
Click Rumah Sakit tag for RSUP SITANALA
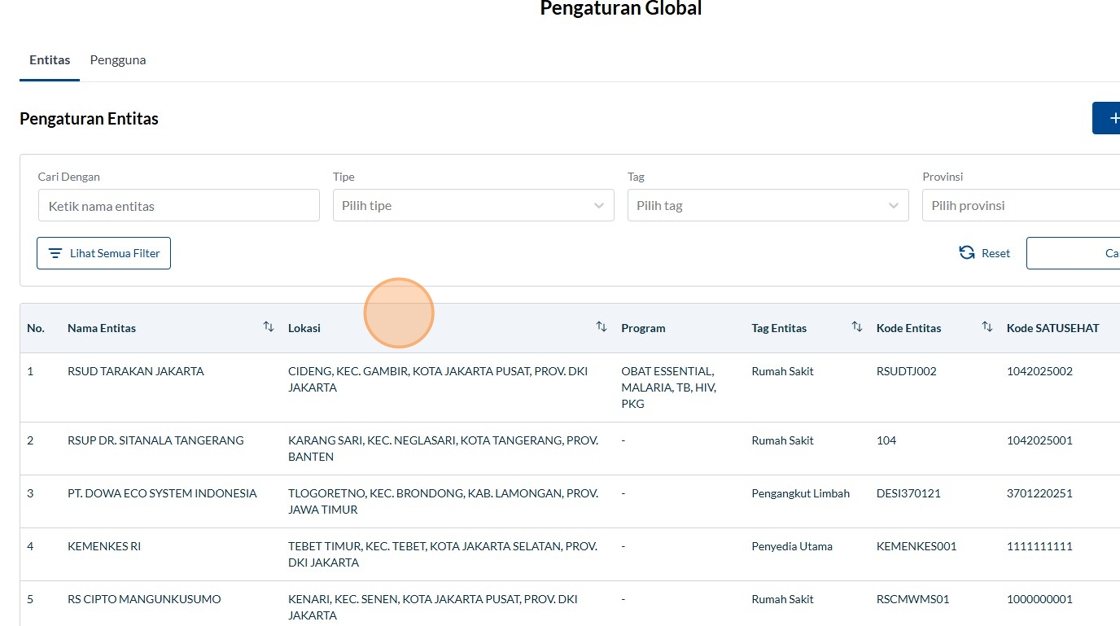[782, 440]
